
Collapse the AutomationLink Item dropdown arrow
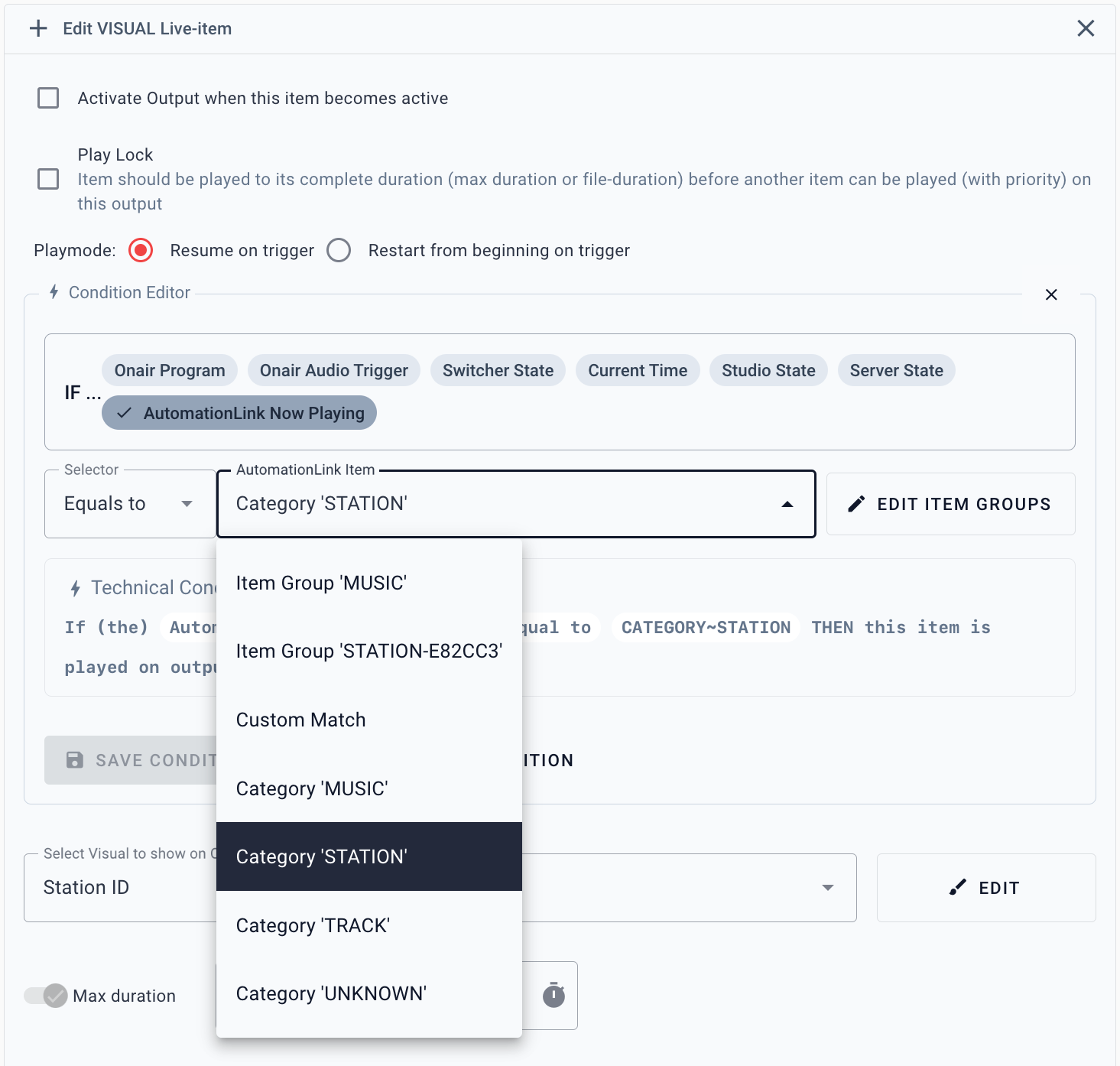[787, 504]
